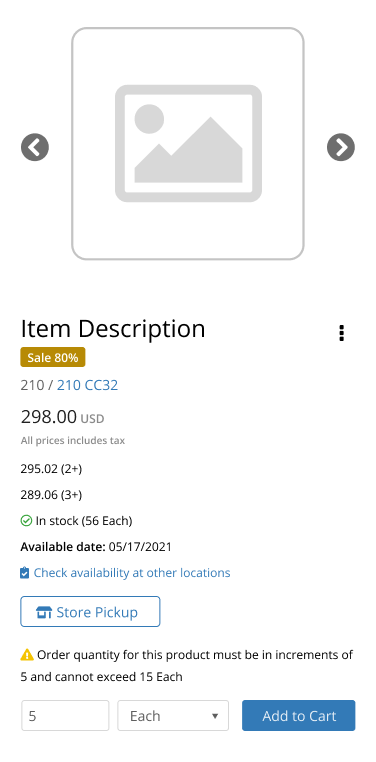This screenshot has height=762, width=376.
Task: Go to the previous product image
Action: coord(35,147)
